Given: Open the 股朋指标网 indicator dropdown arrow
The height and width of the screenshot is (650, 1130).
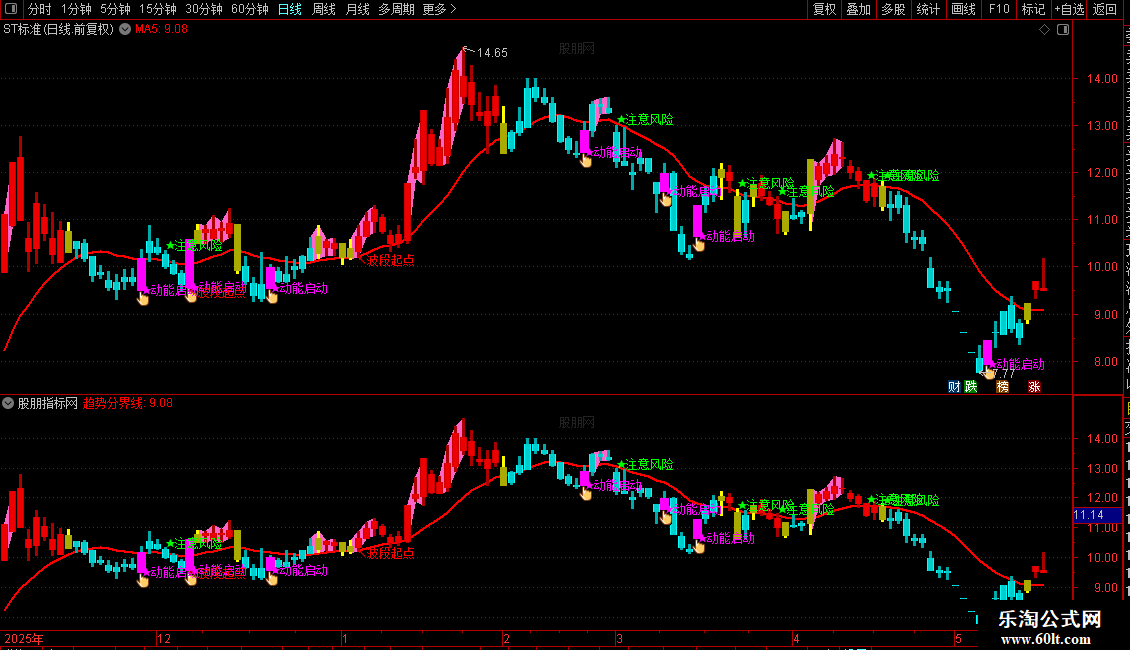Looking at the screenshot, I should click(x=8, y=403).
